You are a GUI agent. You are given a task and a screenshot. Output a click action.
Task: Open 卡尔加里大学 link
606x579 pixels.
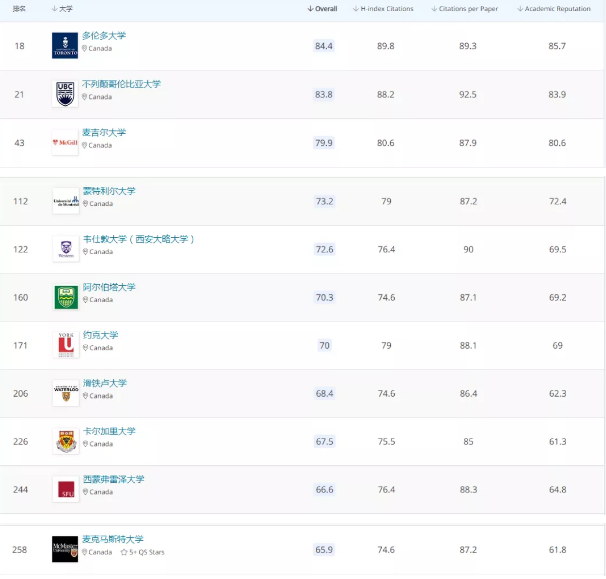(109, 431)
